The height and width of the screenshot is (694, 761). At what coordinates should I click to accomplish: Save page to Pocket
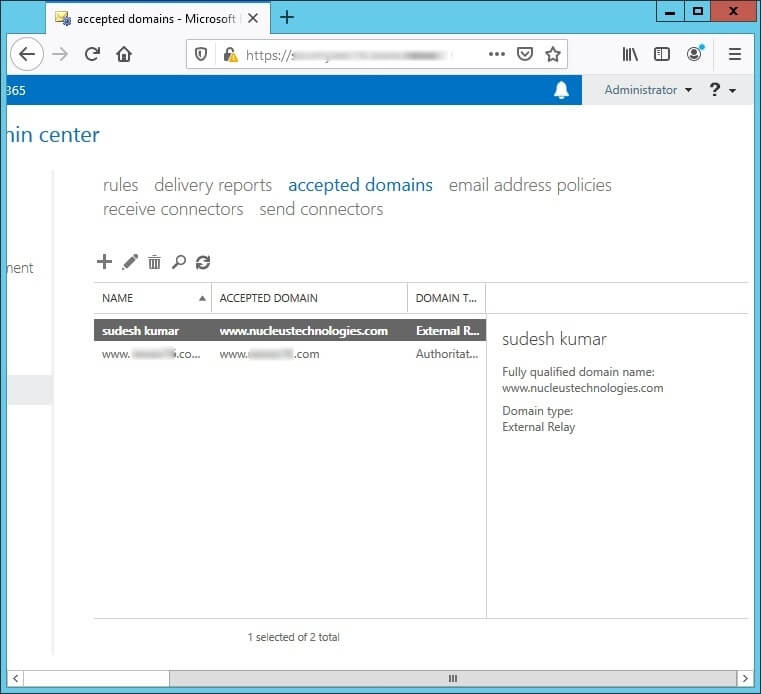click(525, 54)
